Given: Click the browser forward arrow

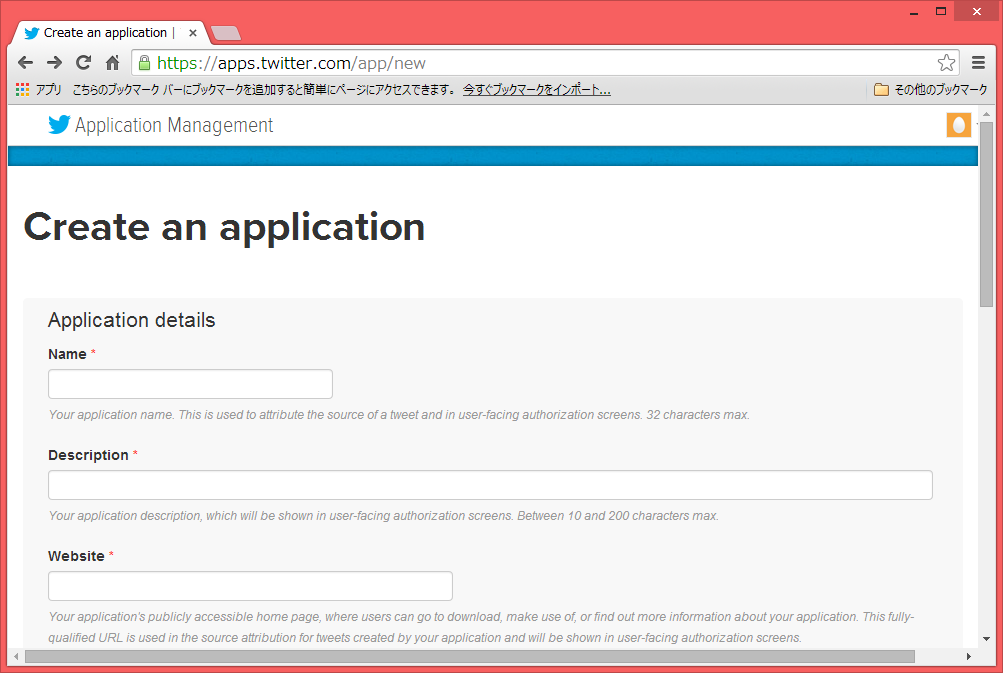Looking at the screenshot, I should [54, 62].
